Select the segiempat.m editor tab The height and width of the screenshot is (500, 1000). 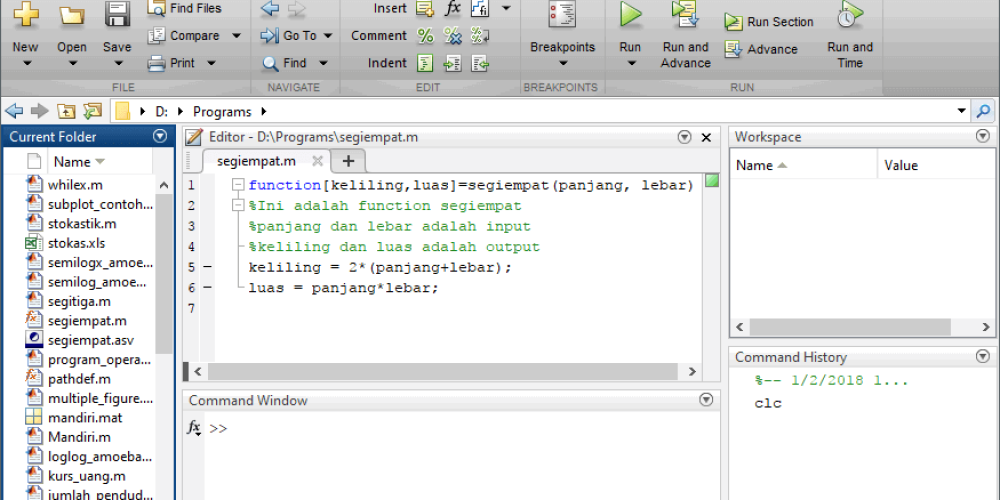pyautogui.click(x=256, y=161)
